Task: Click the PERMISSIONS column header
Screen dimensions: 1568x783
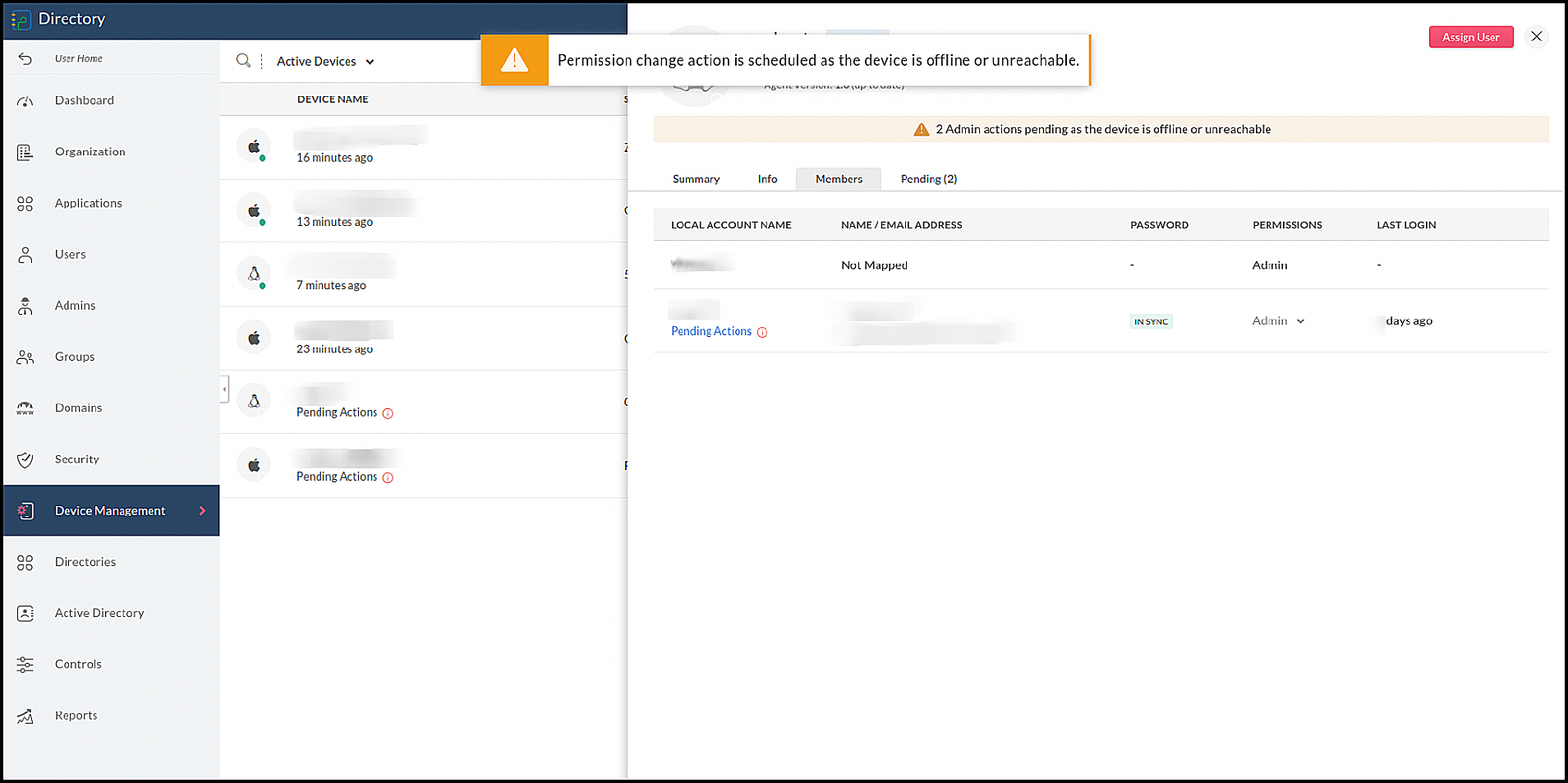Action: 1287,225
